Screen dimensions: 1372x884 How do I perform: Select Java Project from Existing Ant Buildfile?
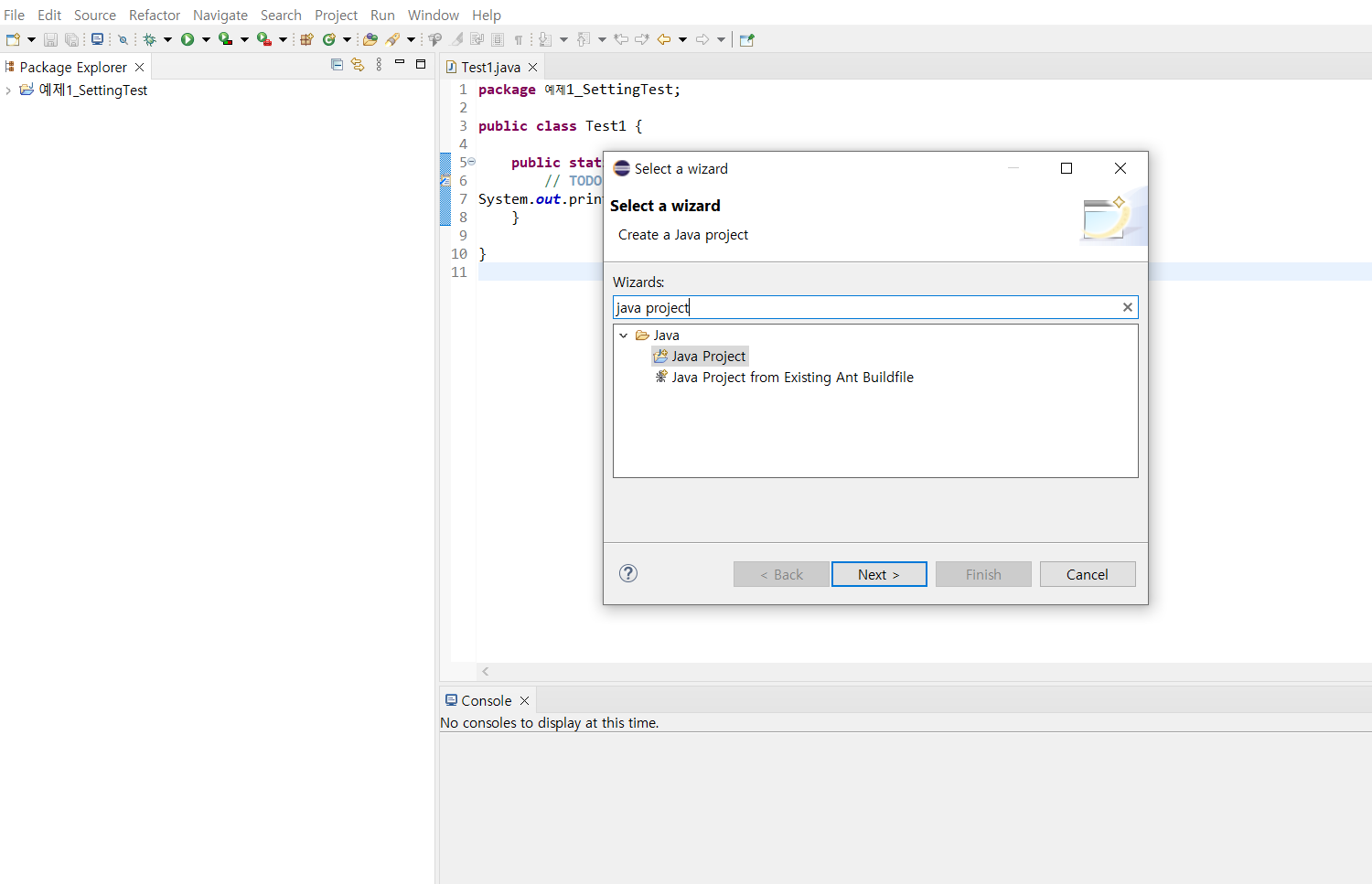[x=784, y=378]
